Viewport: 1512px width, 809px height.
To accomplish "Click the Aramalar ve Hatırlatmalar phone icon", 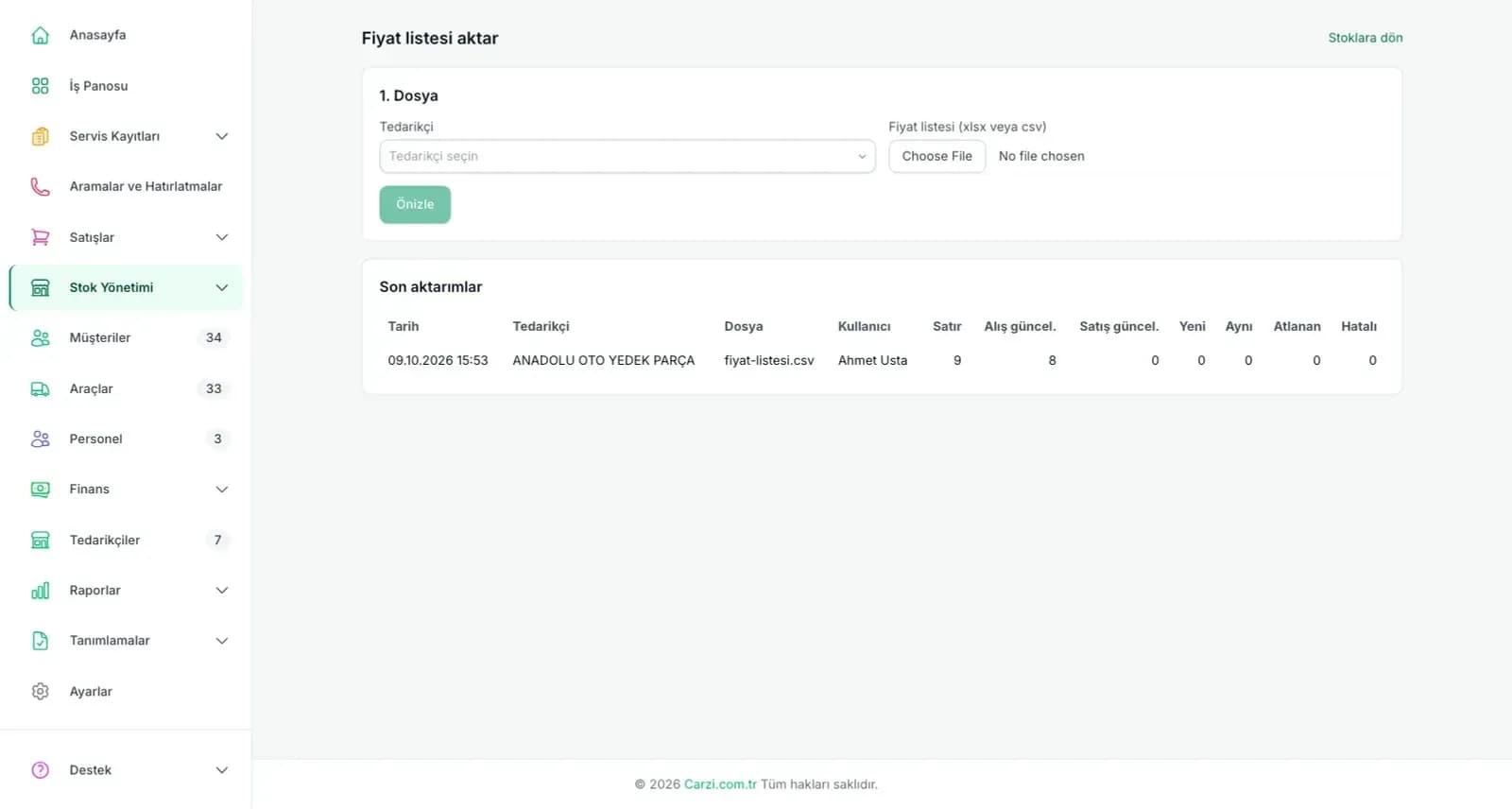I will click(x=40, y=186).
